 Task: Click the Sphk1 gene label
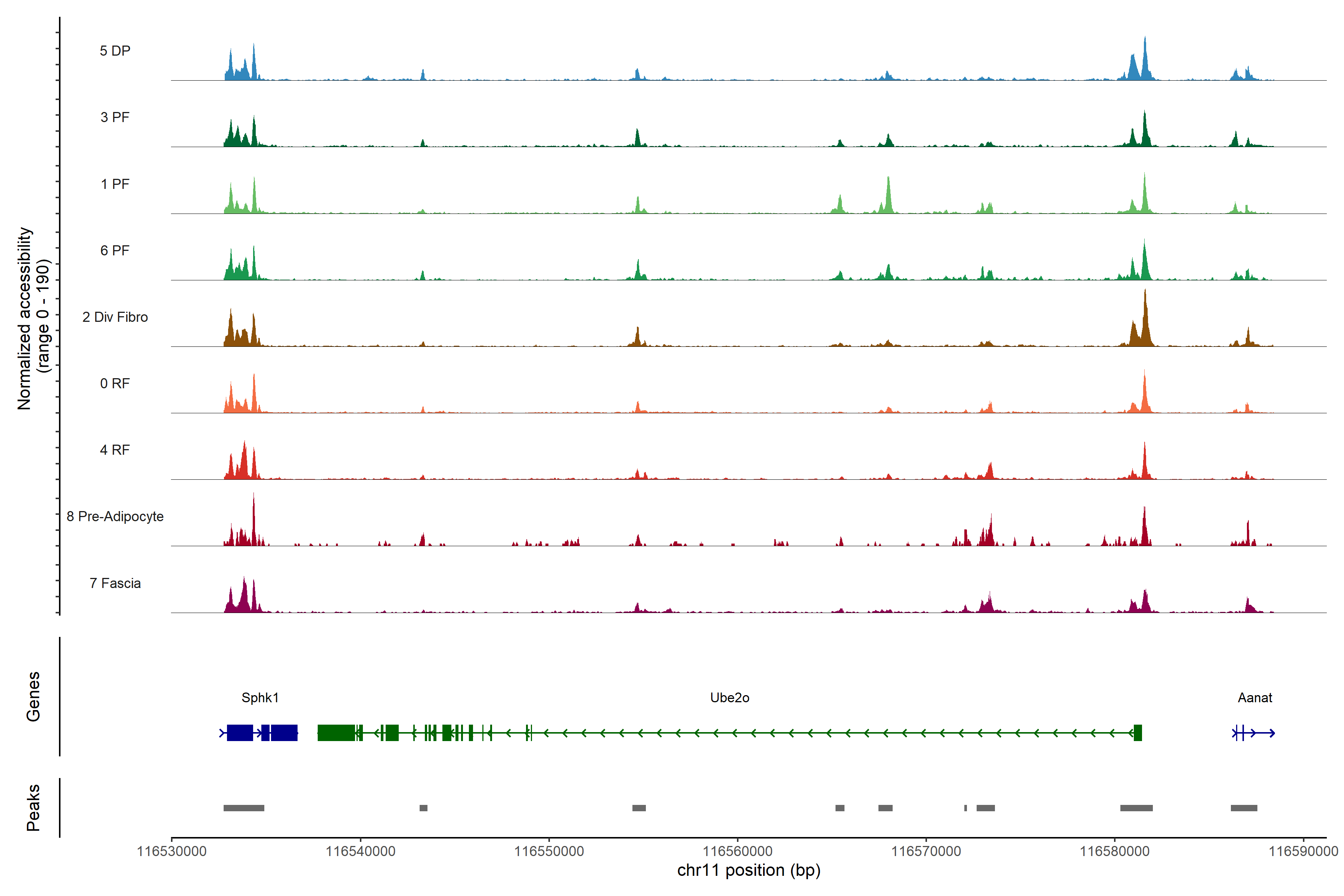(260, 698)
